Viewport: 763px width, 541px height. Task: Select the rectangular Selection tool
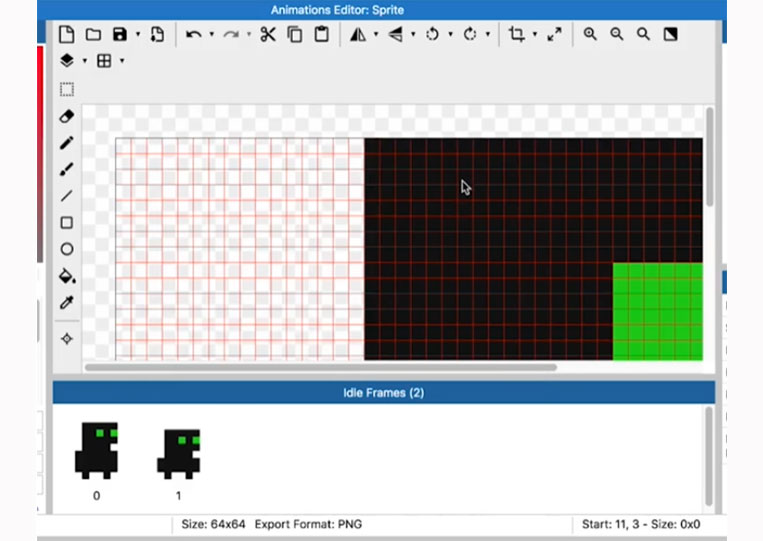(67, 90)
